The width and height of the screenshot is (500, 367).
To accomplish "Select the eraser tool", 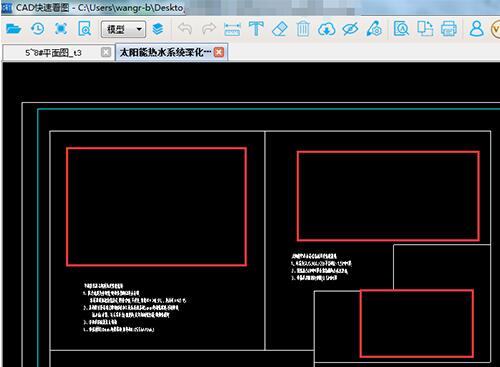I will click(280, 29).
